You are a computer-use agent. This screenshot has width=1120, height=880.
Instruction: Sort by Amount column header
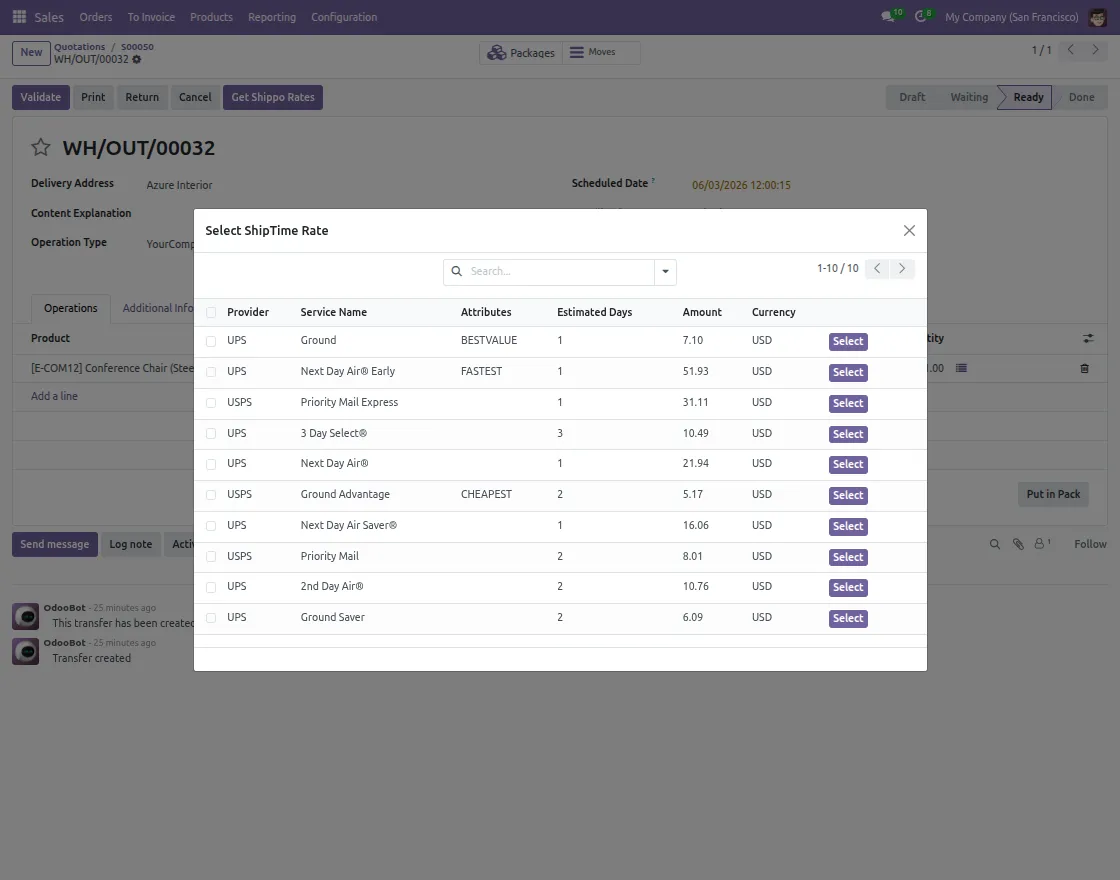pos(701,312)
